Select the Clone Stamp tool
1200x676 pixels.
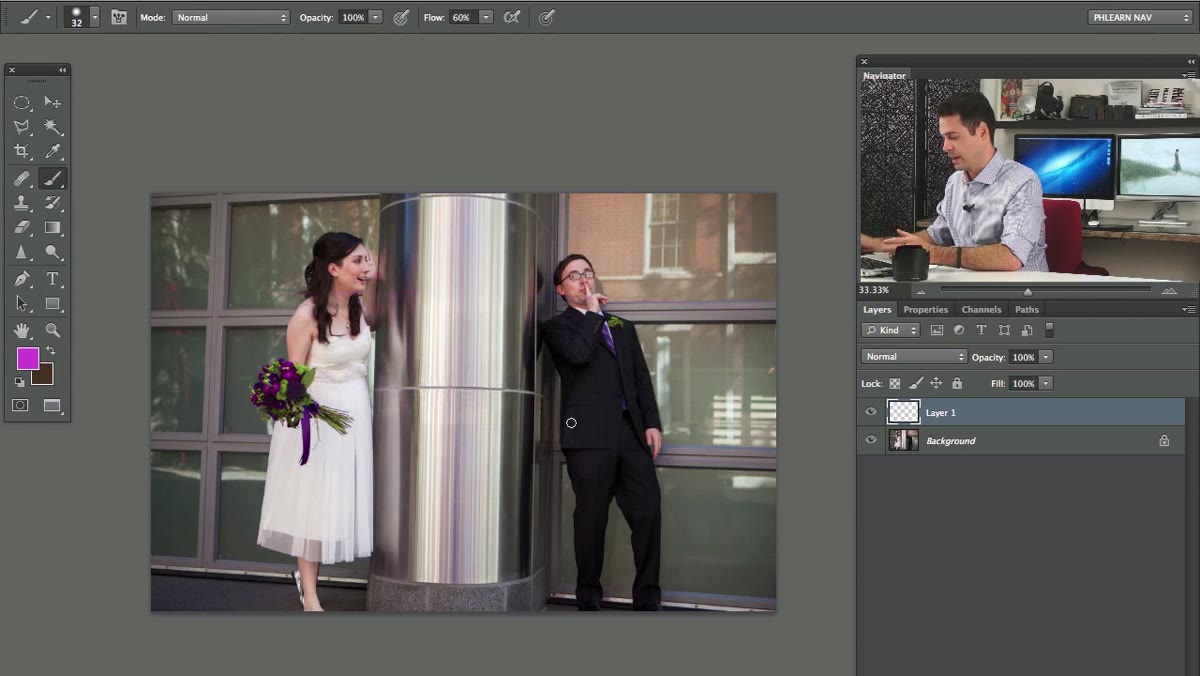pos(21,203)
